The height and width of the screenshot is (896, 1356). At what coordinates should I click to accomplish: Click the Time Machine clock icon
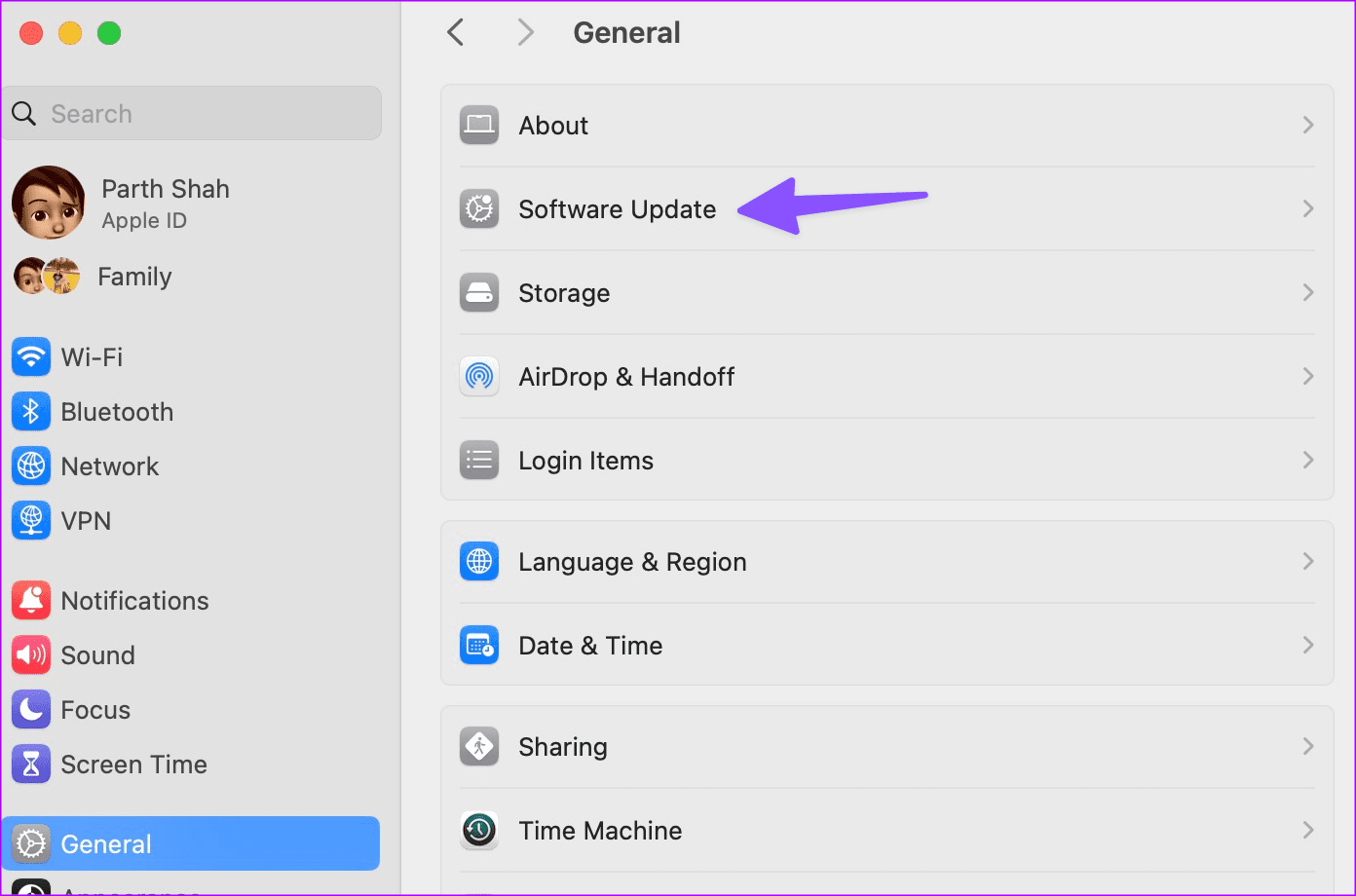pyautogui.click(x=478, y=830)
